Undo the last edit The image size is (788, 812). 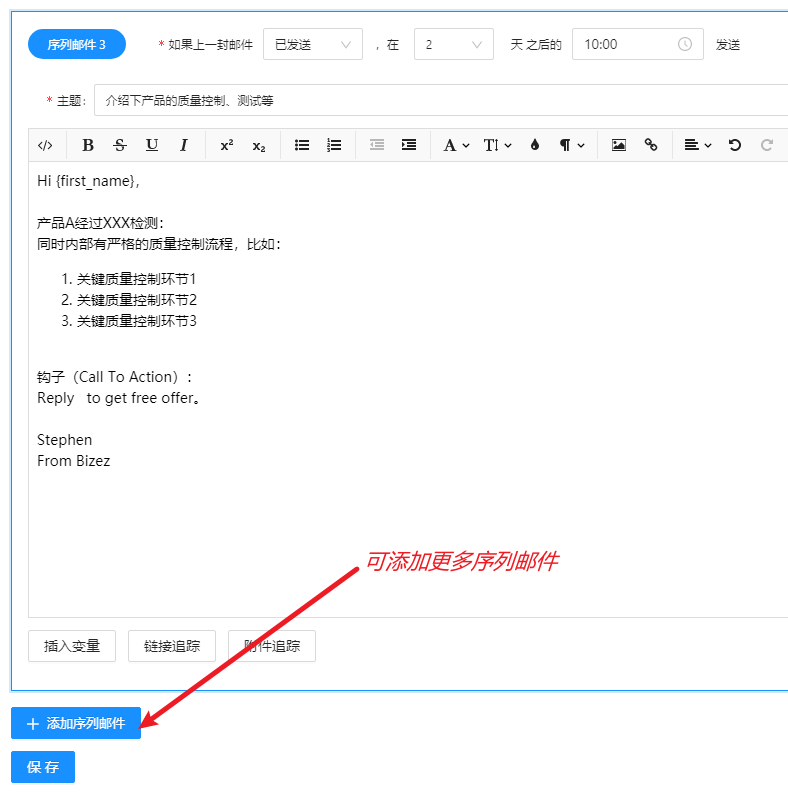pos(735,145)
